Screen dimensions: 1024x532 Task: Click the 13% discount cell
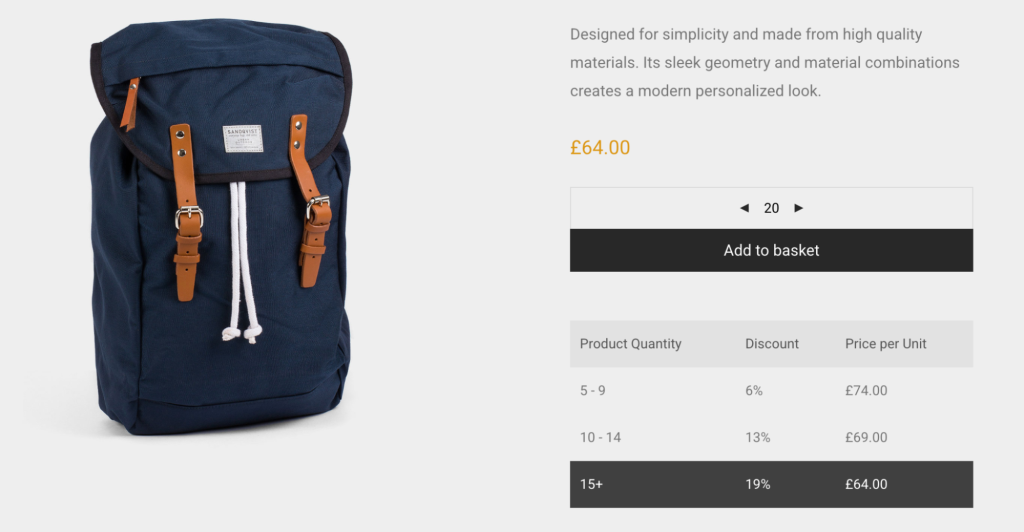click(x=757, y=438)
